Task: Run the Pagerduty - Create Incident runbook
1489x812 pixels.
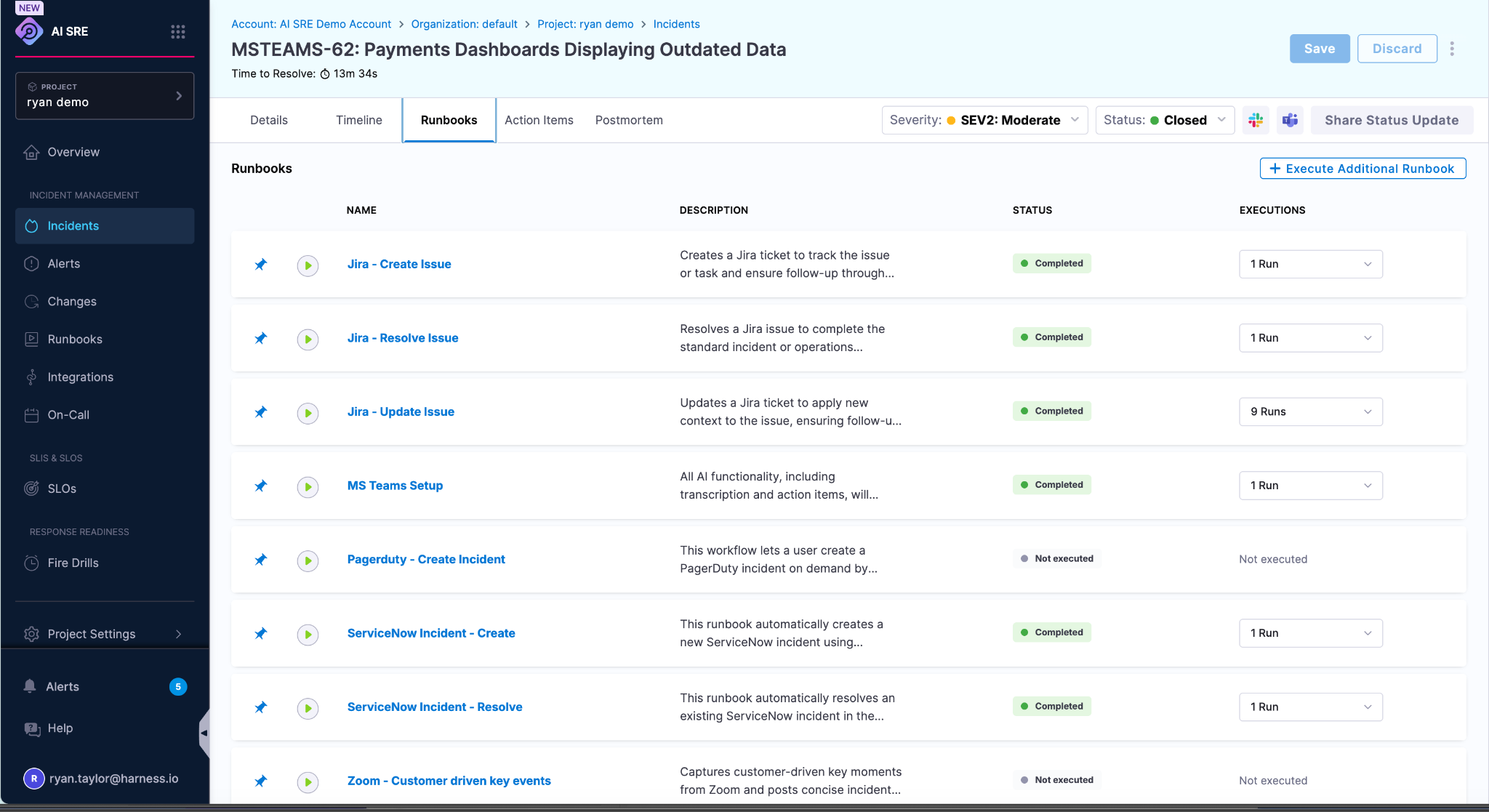Action: coord(308,560)
